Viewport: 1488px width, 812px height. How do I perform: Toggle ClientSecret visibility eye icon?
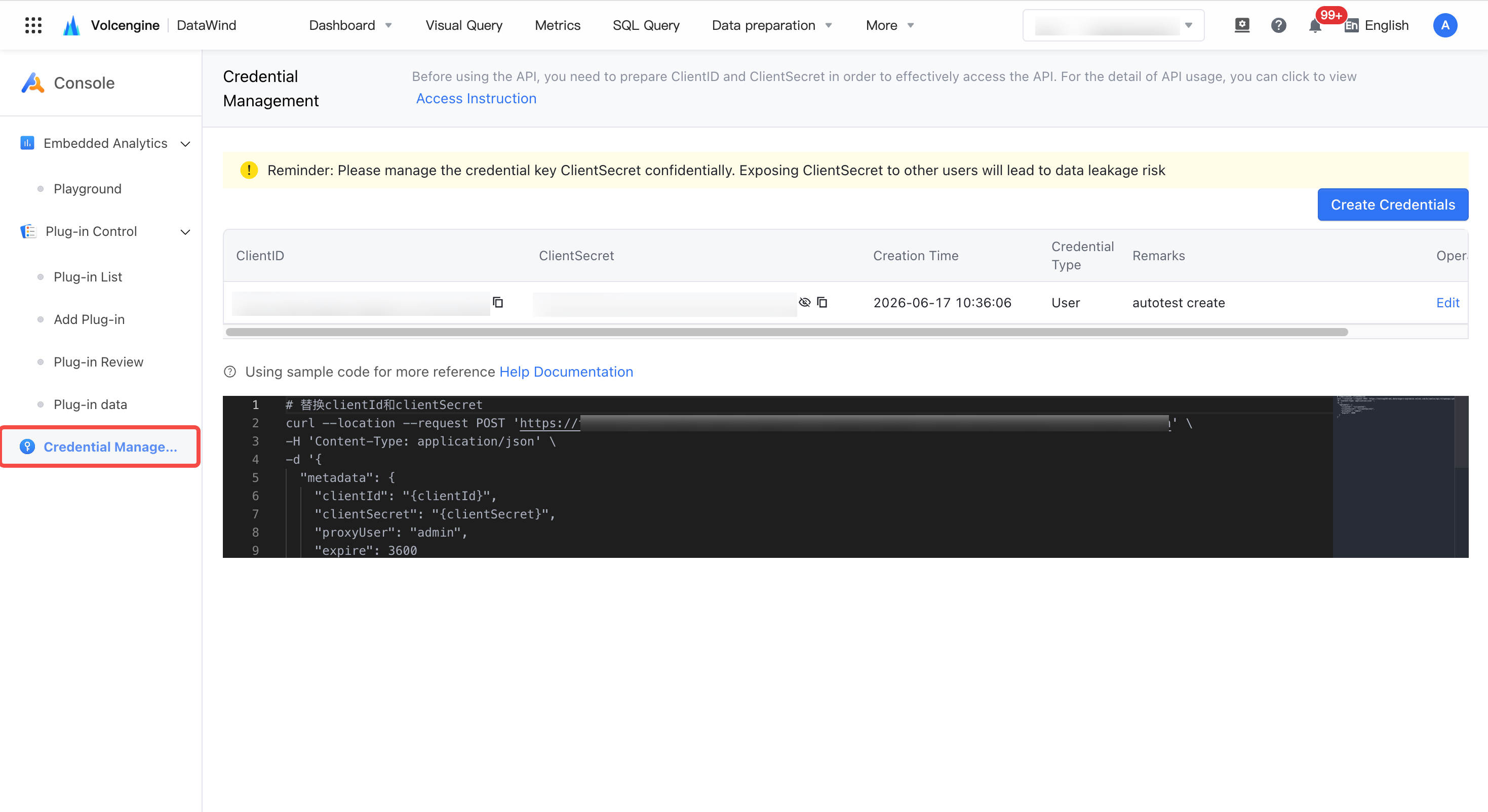[804, 302]
